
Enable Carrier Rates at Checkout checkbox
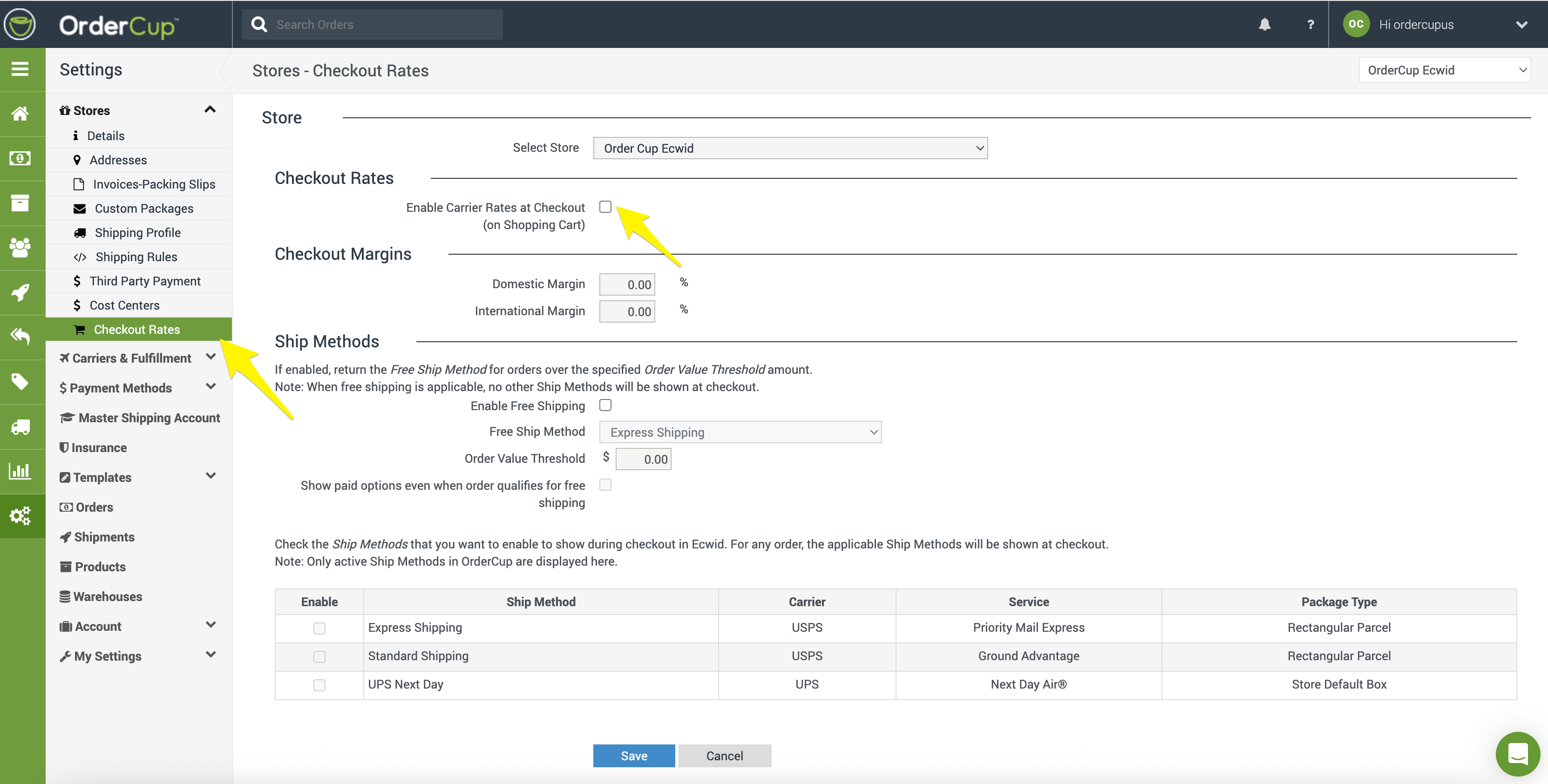(605, 207)
